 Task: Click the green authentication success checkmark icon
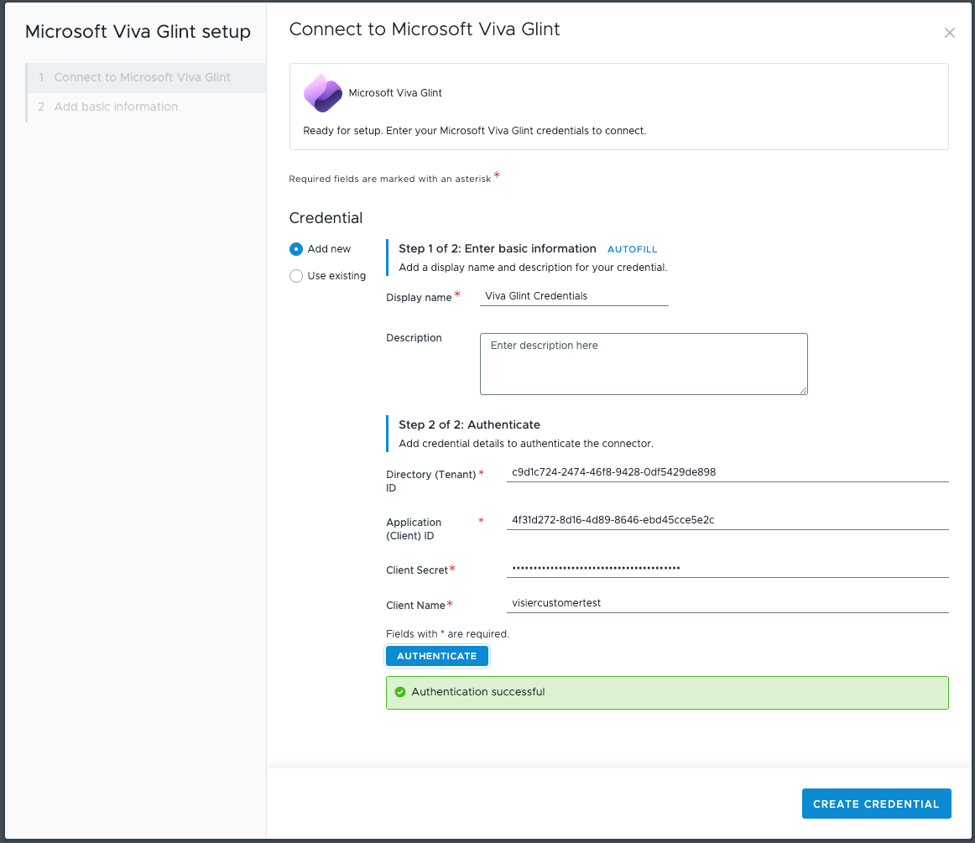click(x=400, y=692)
